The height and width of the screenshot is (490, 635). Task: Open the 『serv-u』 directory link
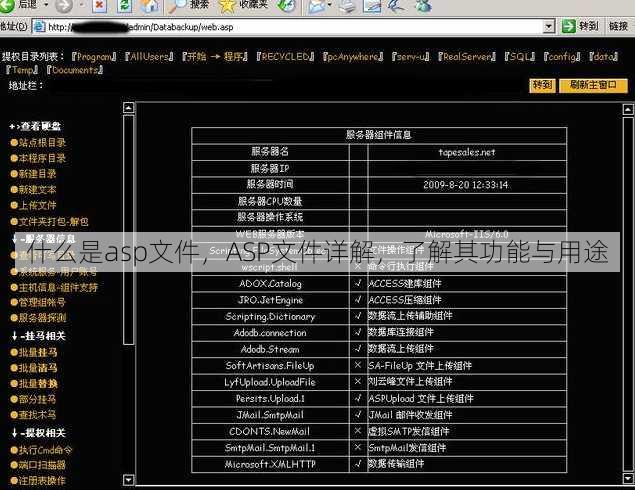coord(411,56)
